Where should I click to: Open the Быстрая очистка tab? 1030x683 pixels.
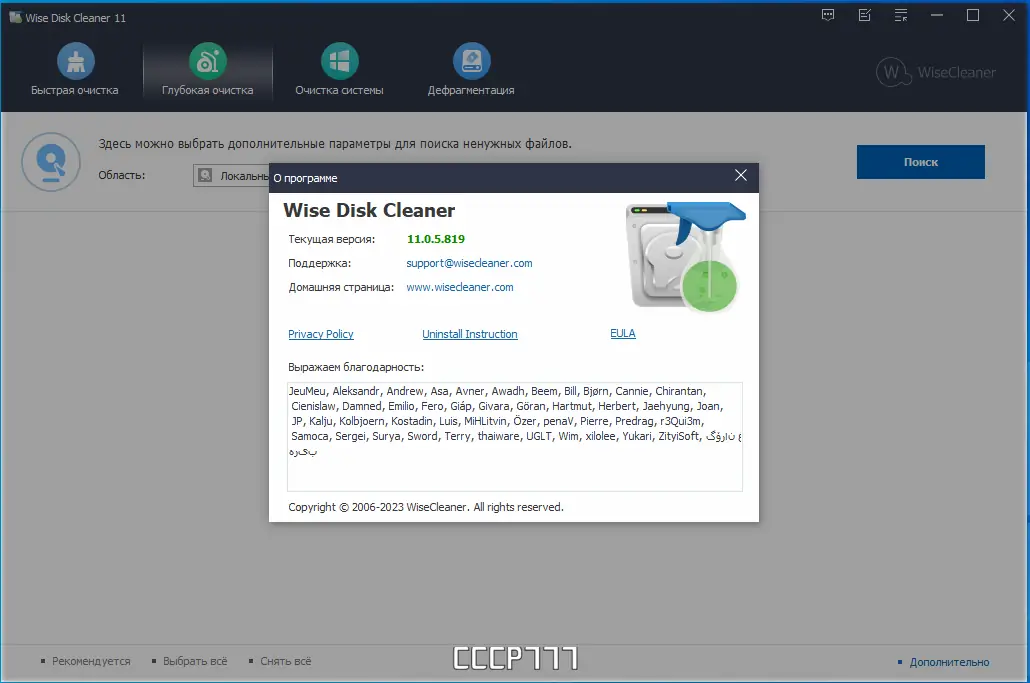pyautogui.click(x=75, y=70)
